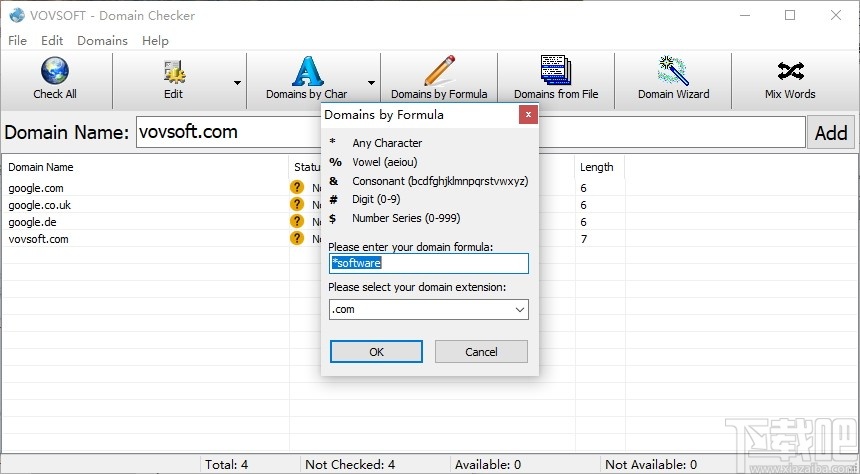Select the google.de row
The height and width of the screenshot is (474, 860).
point(429,222)
